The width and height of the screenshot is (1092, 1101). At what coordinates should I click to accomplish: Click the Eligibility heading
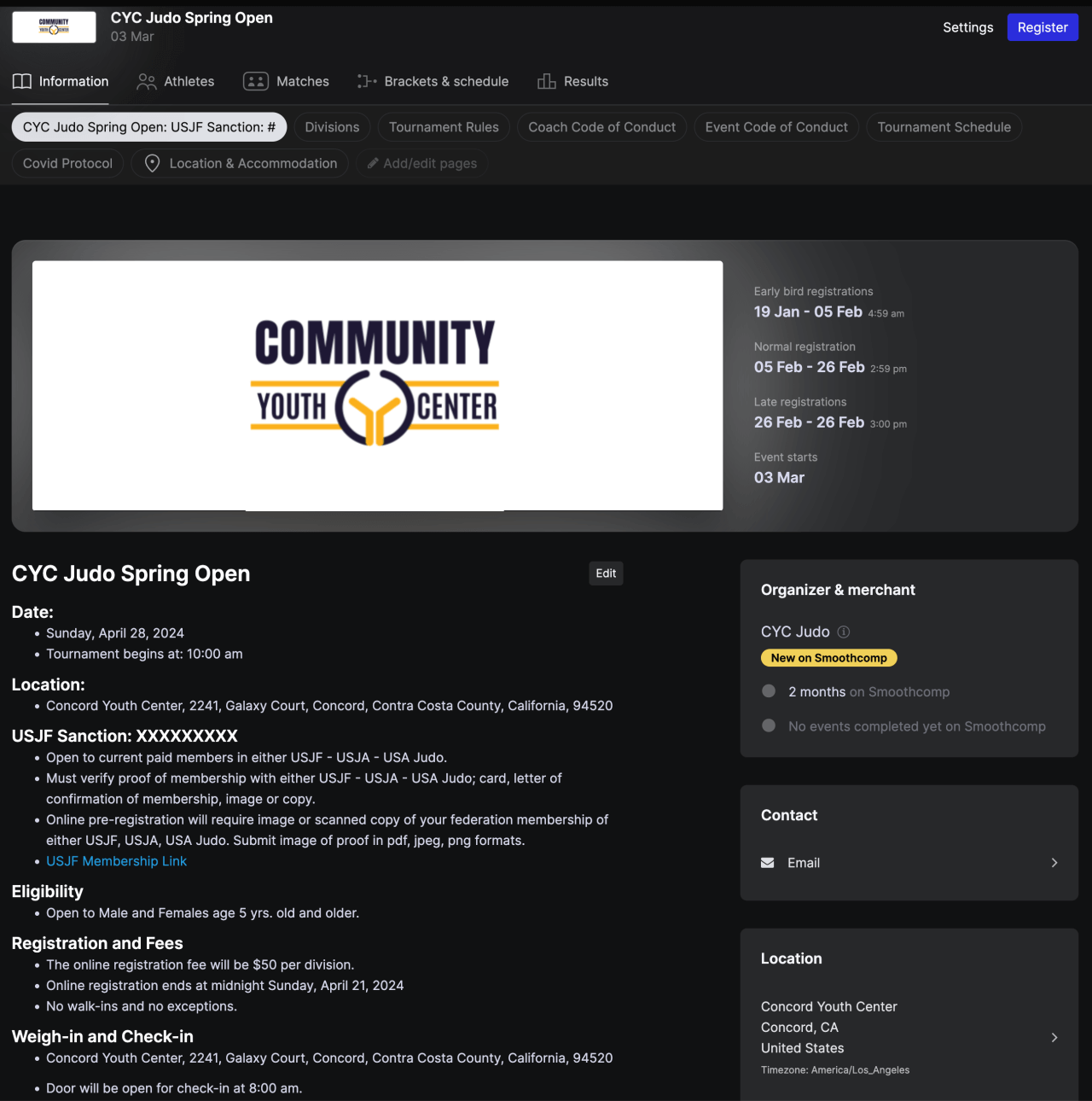[x=48, y=892]
